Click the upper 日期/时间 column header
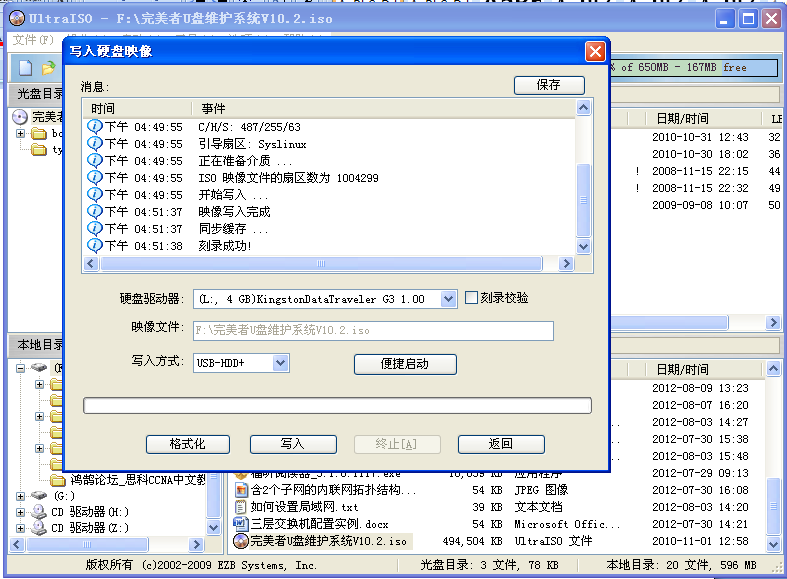787x579 pixels. pyautogui.click(x=703, y=119)
